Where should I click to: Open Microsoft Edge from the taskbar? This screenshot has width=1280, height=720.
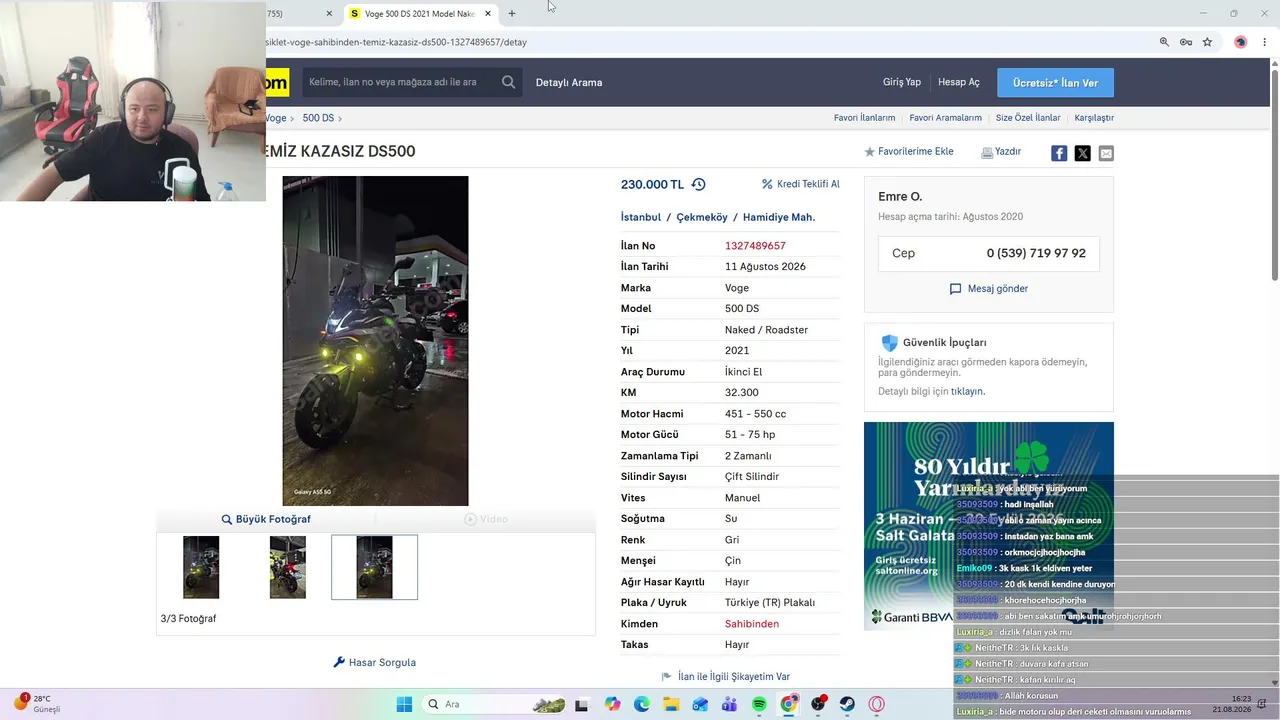[642, 704]
